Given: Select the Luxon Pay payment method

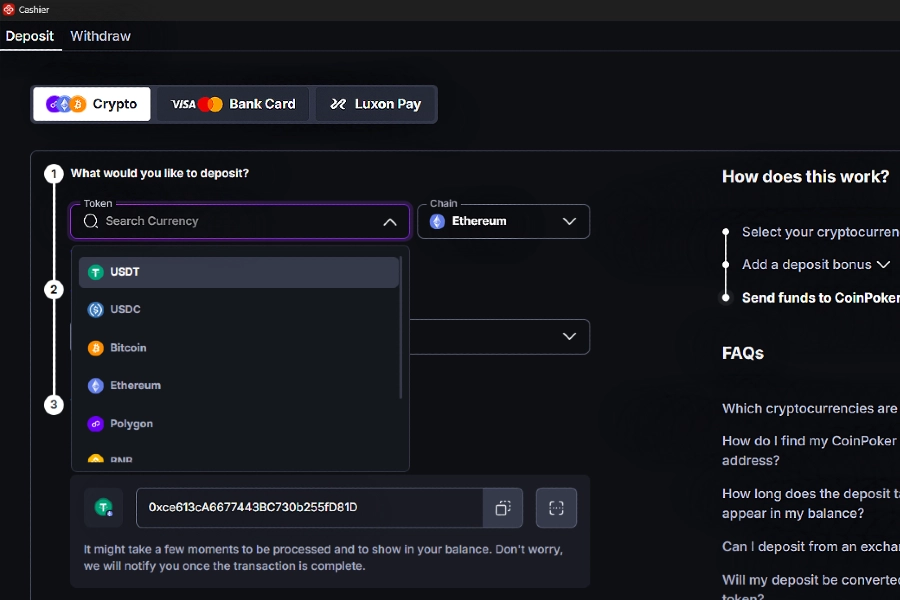Looking at the screenshot, I should tap(375, 103).
